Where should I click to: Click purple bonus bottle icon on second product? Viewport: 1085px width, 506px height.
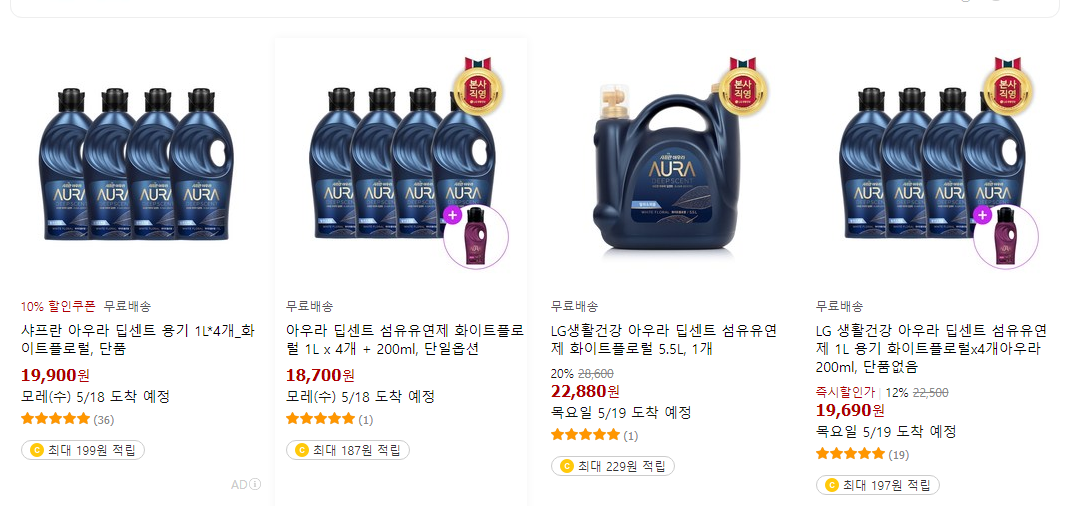(x=476, y=237)
